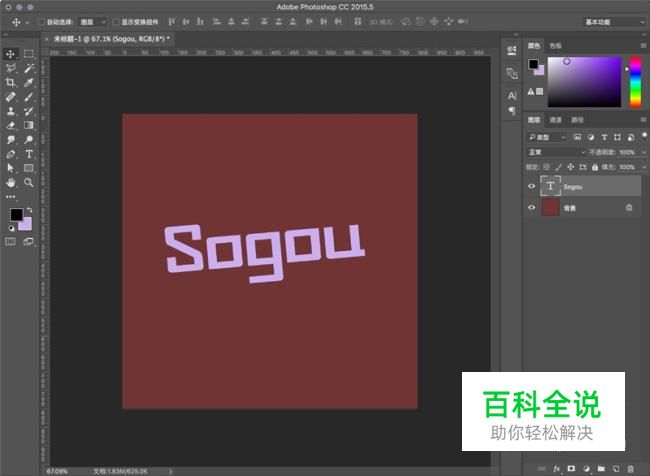Select the Path Selection tool
This screenshot has height=476, width=650.
tap(11, 168)
